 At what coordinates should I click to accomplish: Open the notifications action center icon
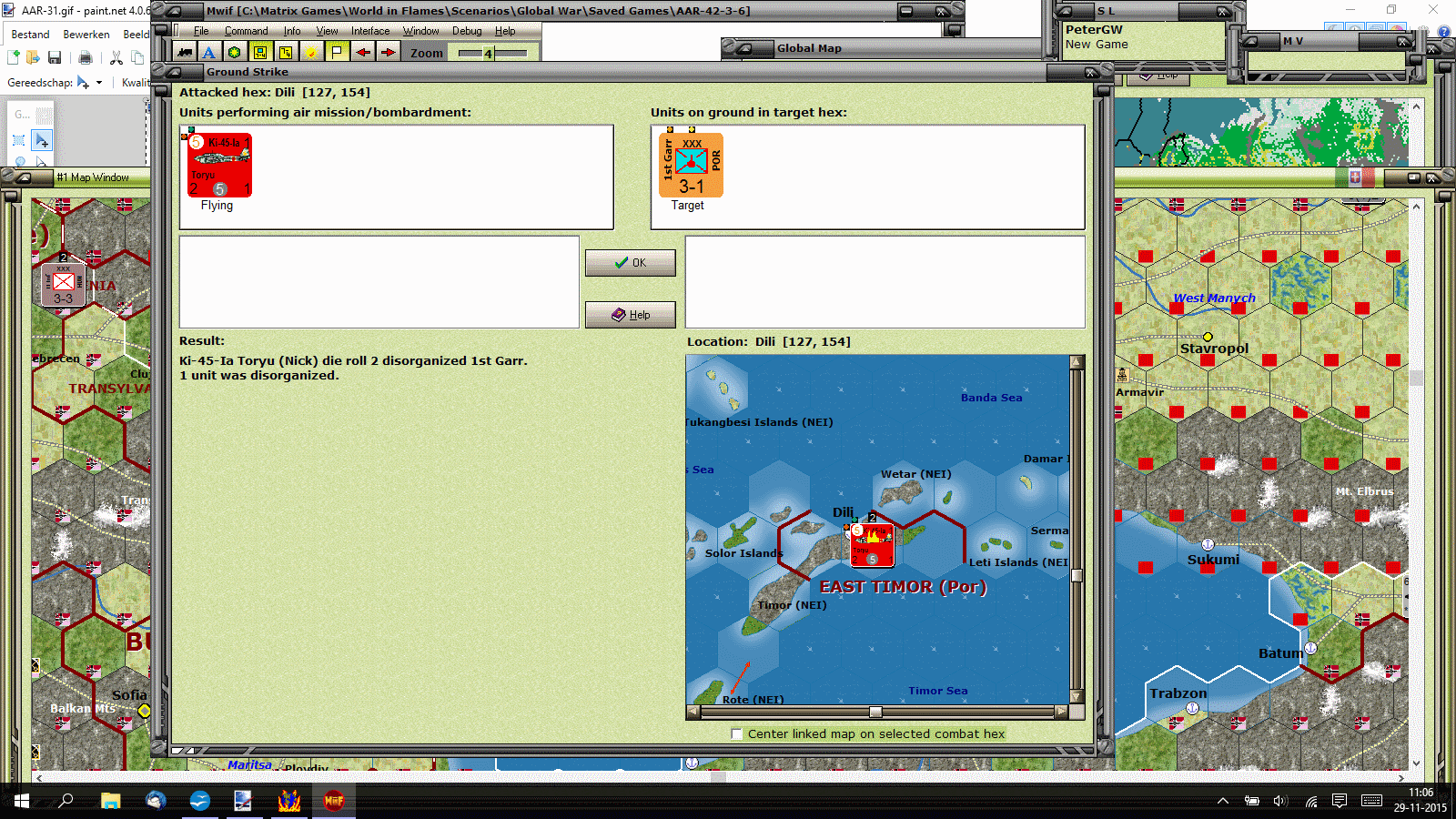pyautogui.click(x=1340, y=801)
